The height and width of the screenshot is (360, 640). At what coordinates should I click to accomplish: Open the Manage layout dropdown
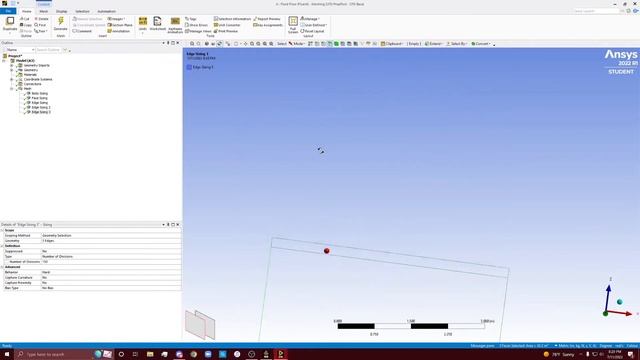(310, 19)
